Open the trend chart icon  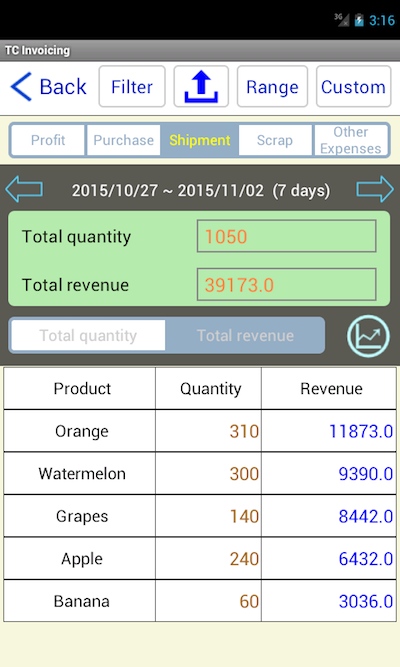[368, 336]
